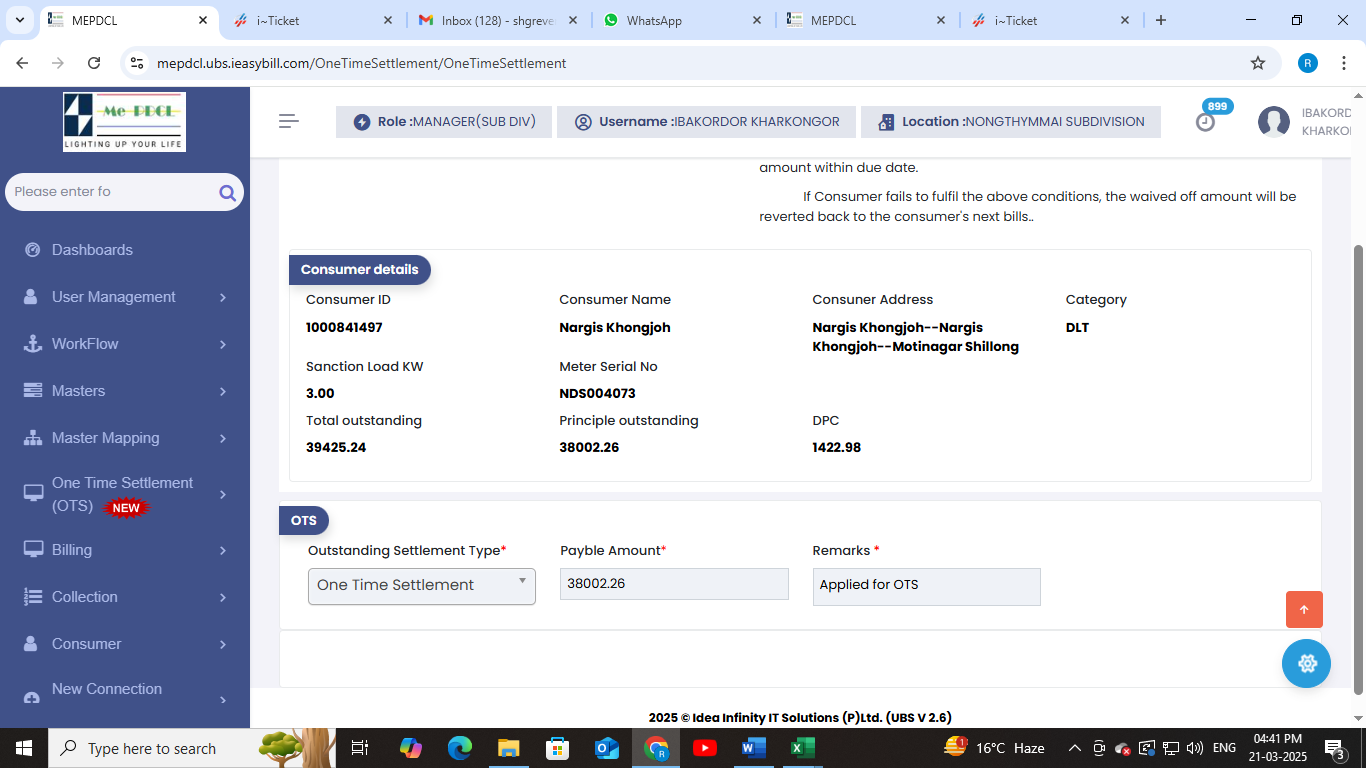Click the user profile avatar icon
Image resolution: width=1366 pixels, height=768 pixels.
(1274, 122)
